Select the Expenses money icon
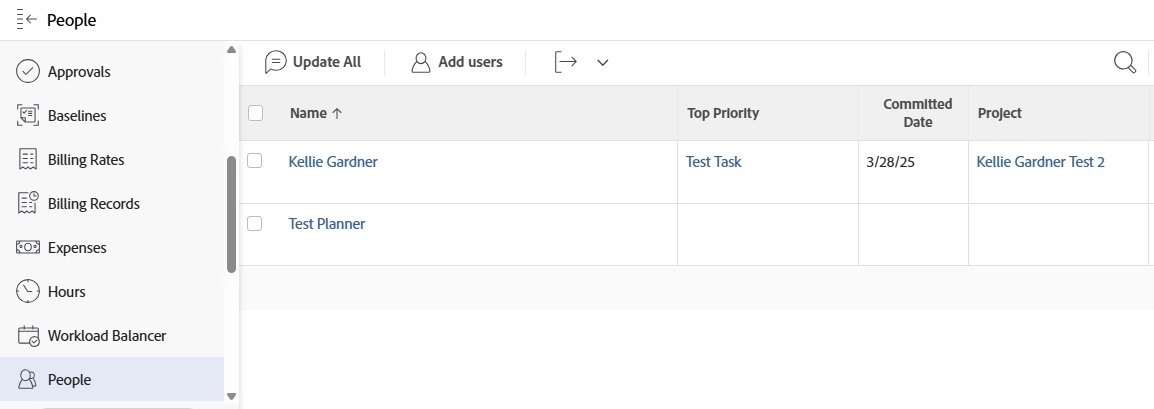1154x409 pixels. click(x=28, y=248)
